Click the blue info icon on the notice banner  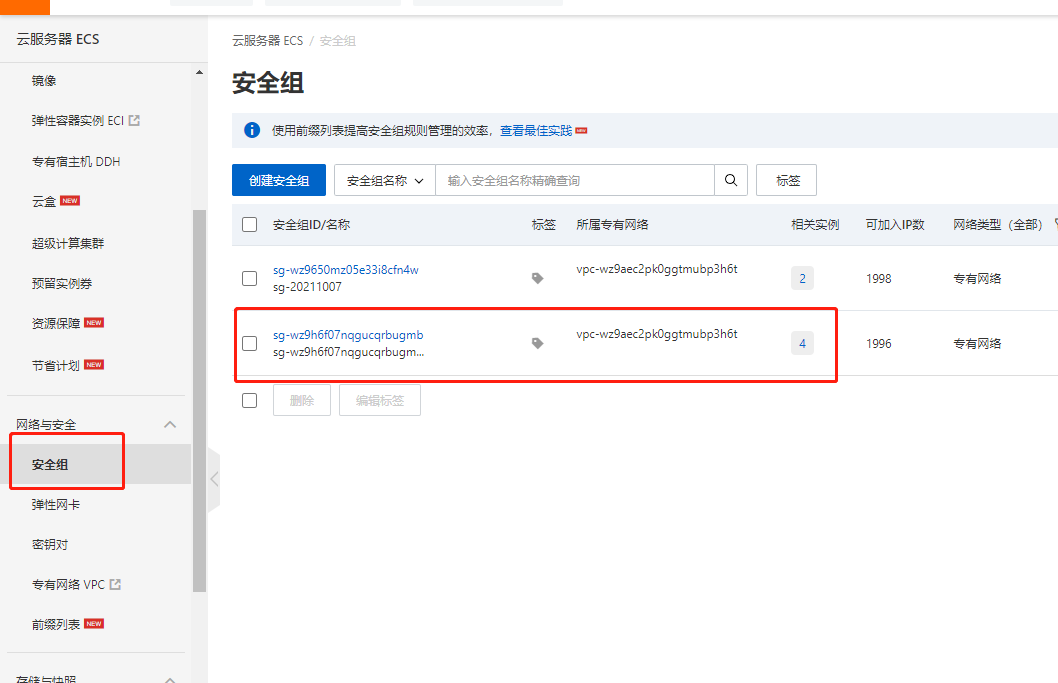pyautogui.click(x=251, y=129)
